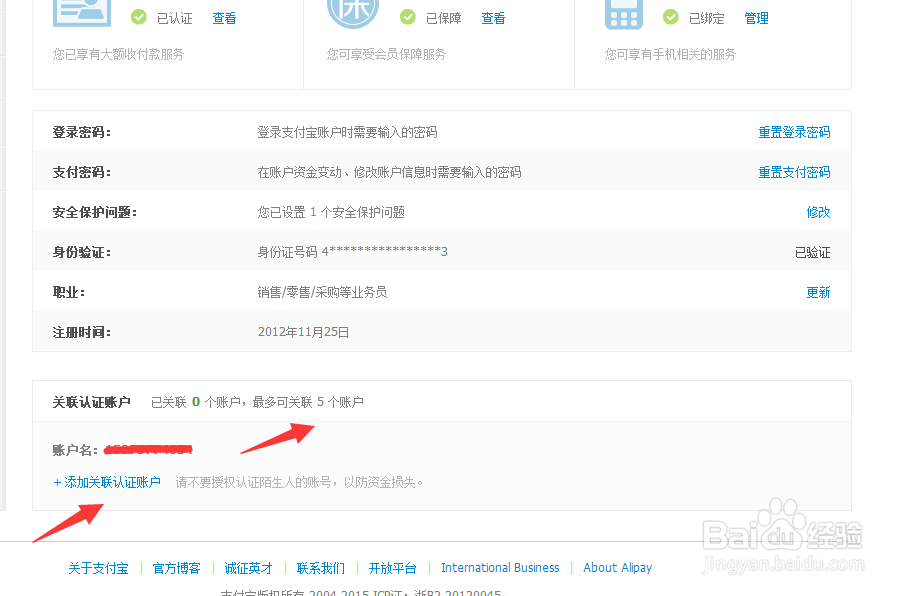Click + 添加关联认证账户 link
The image size is (916, 596).
(107, 482)
